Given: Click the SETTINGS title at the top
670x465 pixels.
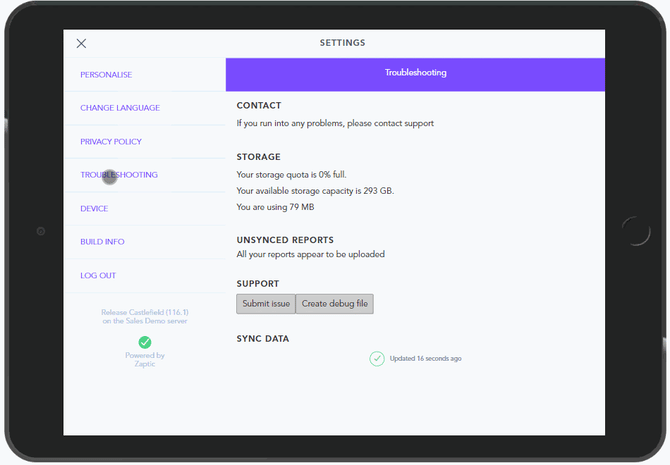Looking at the screenshot, I should point(343,43).
